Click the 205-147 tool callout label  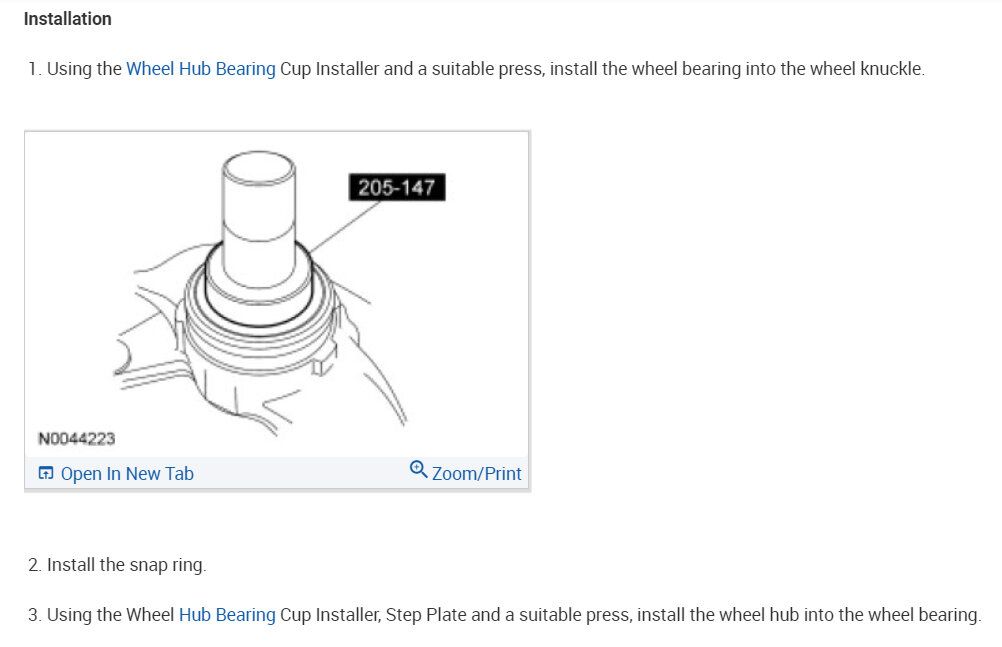[x=397, y=185]
